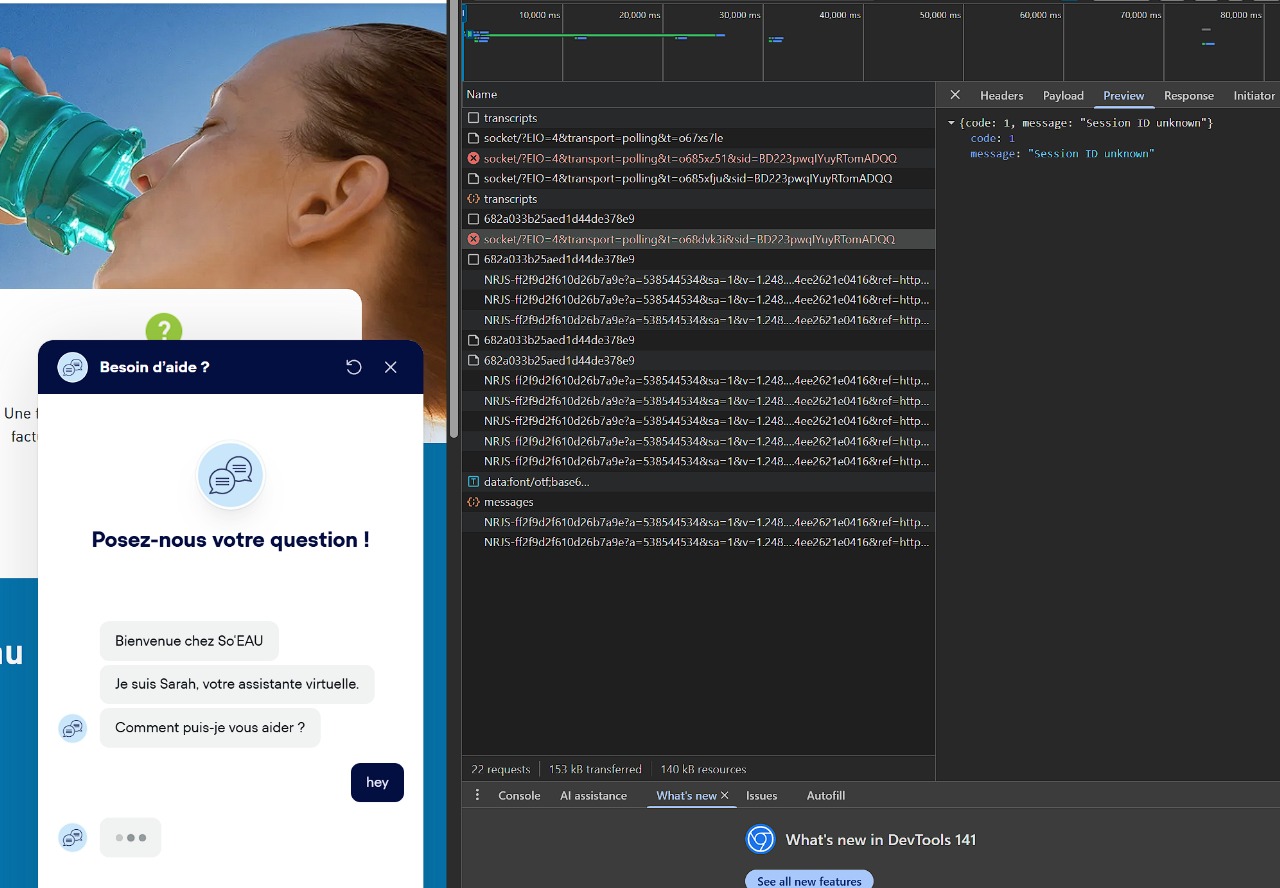The height and width of the screenshot is (888, 1280).
Task: Open the Payload tab
Action: click(x=1063, y=95)
